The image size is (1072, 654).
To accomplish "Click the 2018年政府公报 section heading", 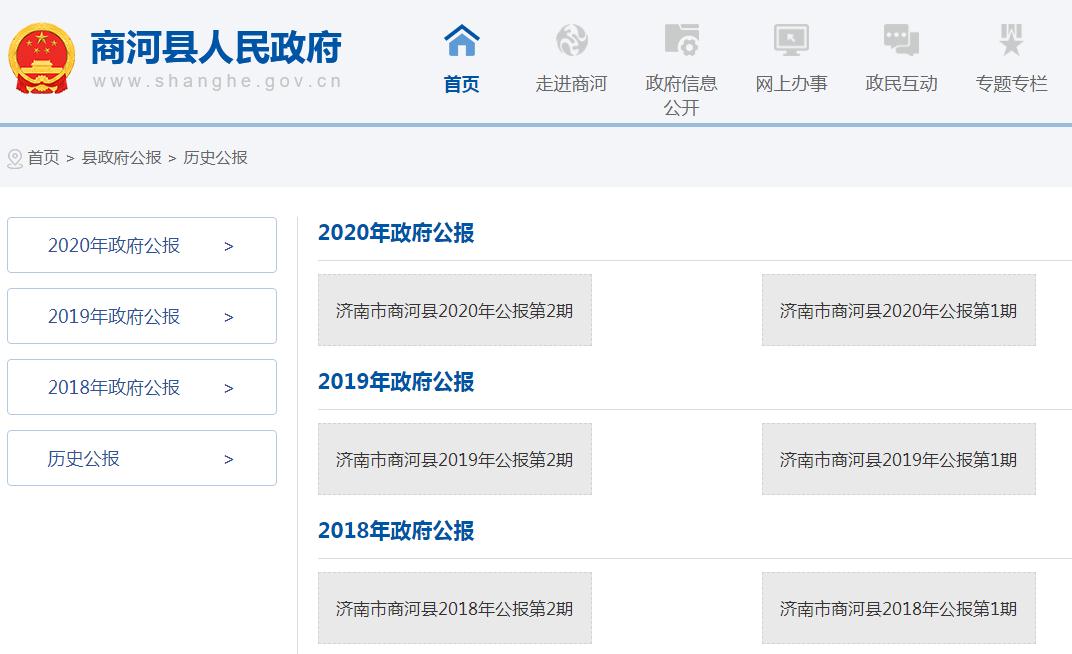I will 396,531.
